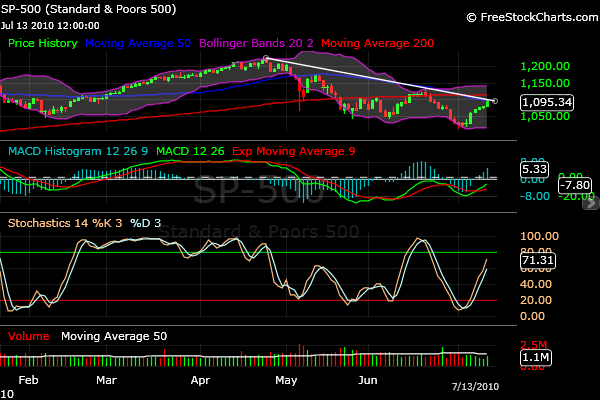Image resolution: width=600 pixels, height=400 pixels.
Task: Select the MACD Histogram 12 26 9 label
Action: click(78, 151)
